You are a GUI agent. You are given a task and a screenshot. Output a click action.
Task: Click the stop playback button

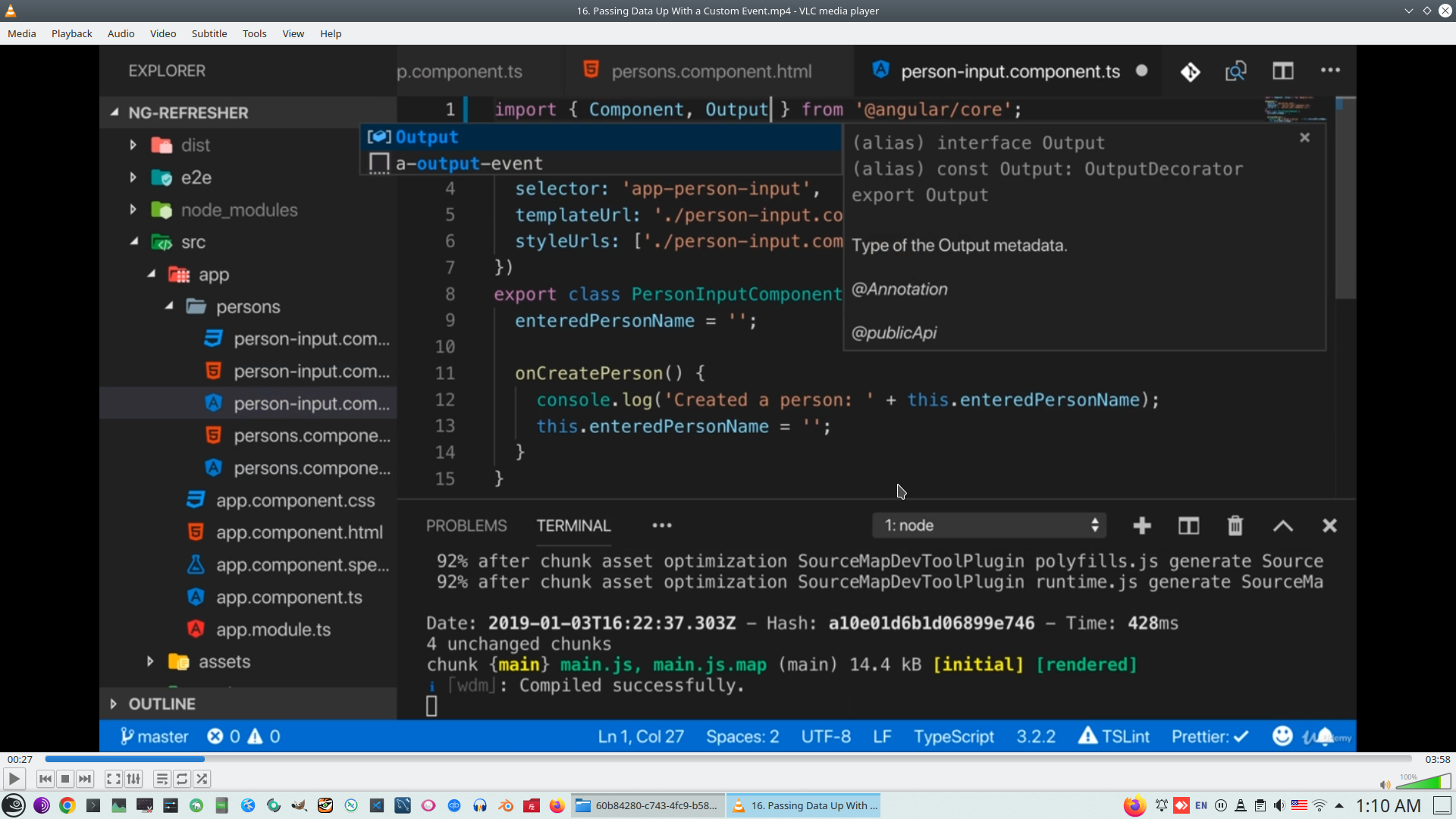[65, 779]
